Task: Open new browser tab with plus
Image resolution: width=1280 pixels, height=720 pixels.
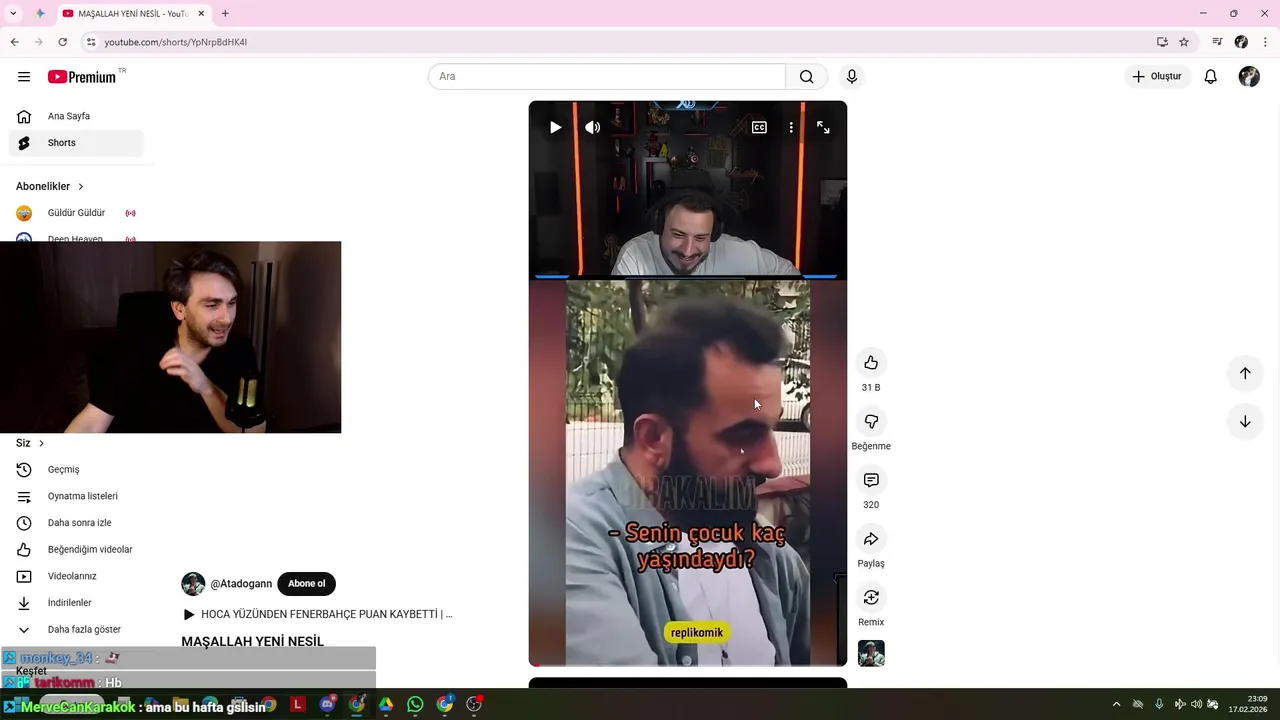Action: [225, 14]
